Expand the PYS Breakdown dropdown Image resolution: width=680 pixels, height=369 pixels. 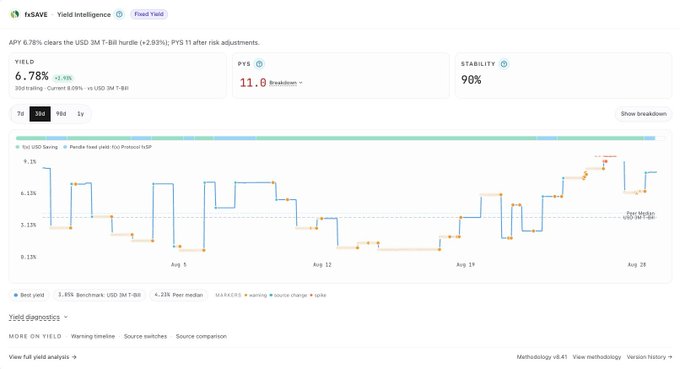click(x=286, y=83)
